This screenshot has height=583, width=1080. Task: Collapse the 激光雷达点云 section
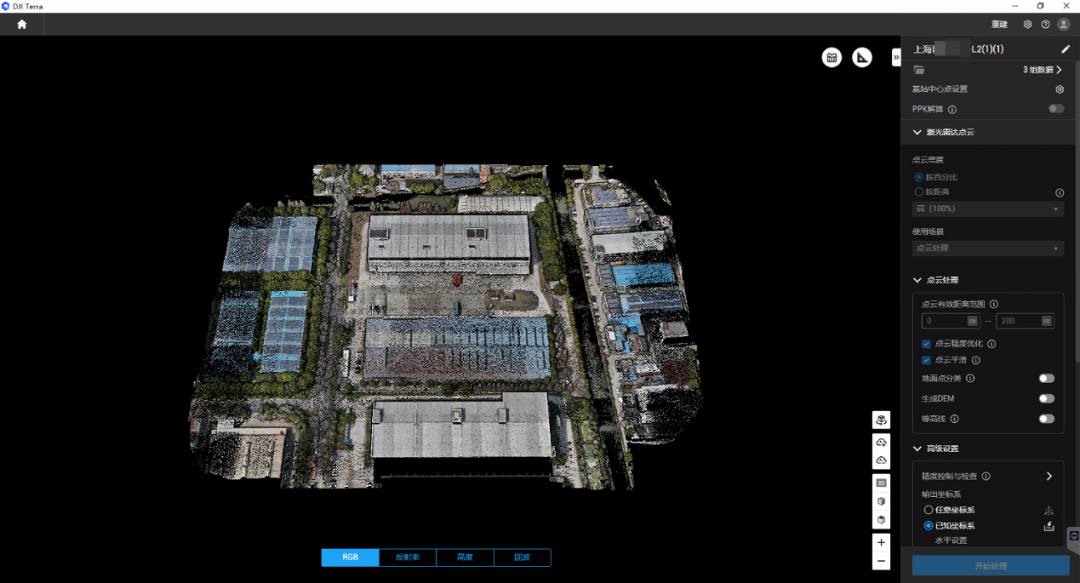click(x=917, y=132)
